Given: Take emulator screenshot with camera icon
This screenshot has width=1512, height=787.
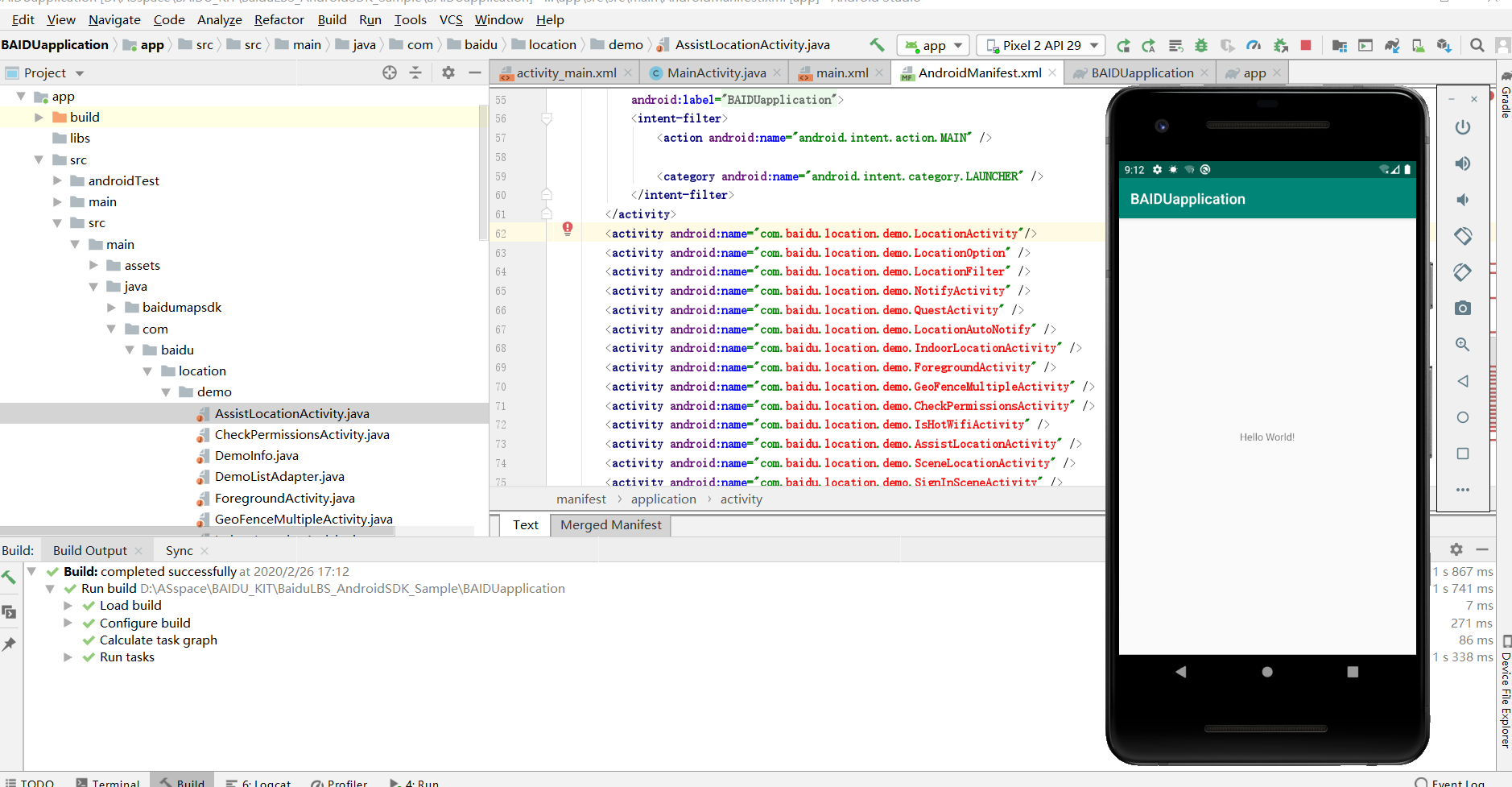Looking at the screenshot, I should coord(1463,308).
